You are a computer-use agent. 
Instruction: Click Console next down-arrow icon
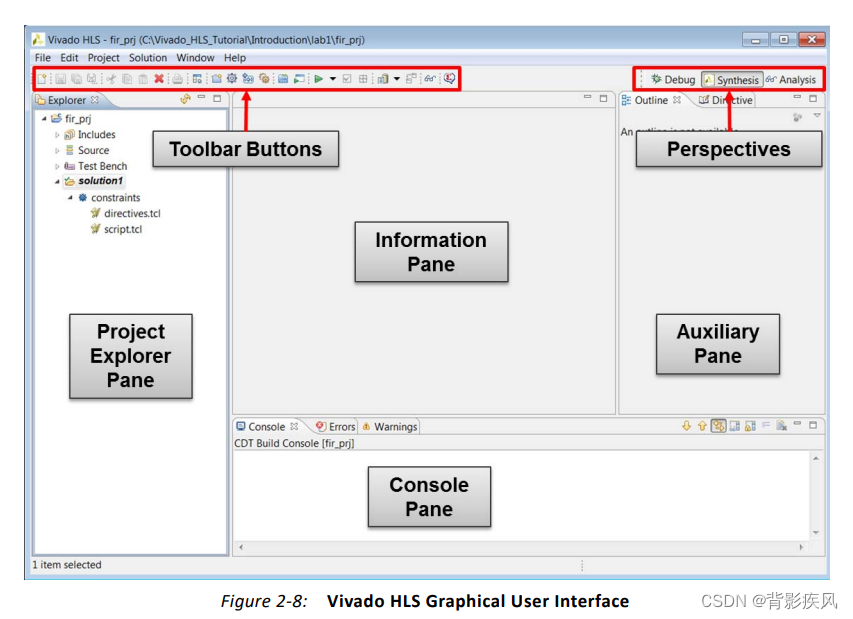687,426
